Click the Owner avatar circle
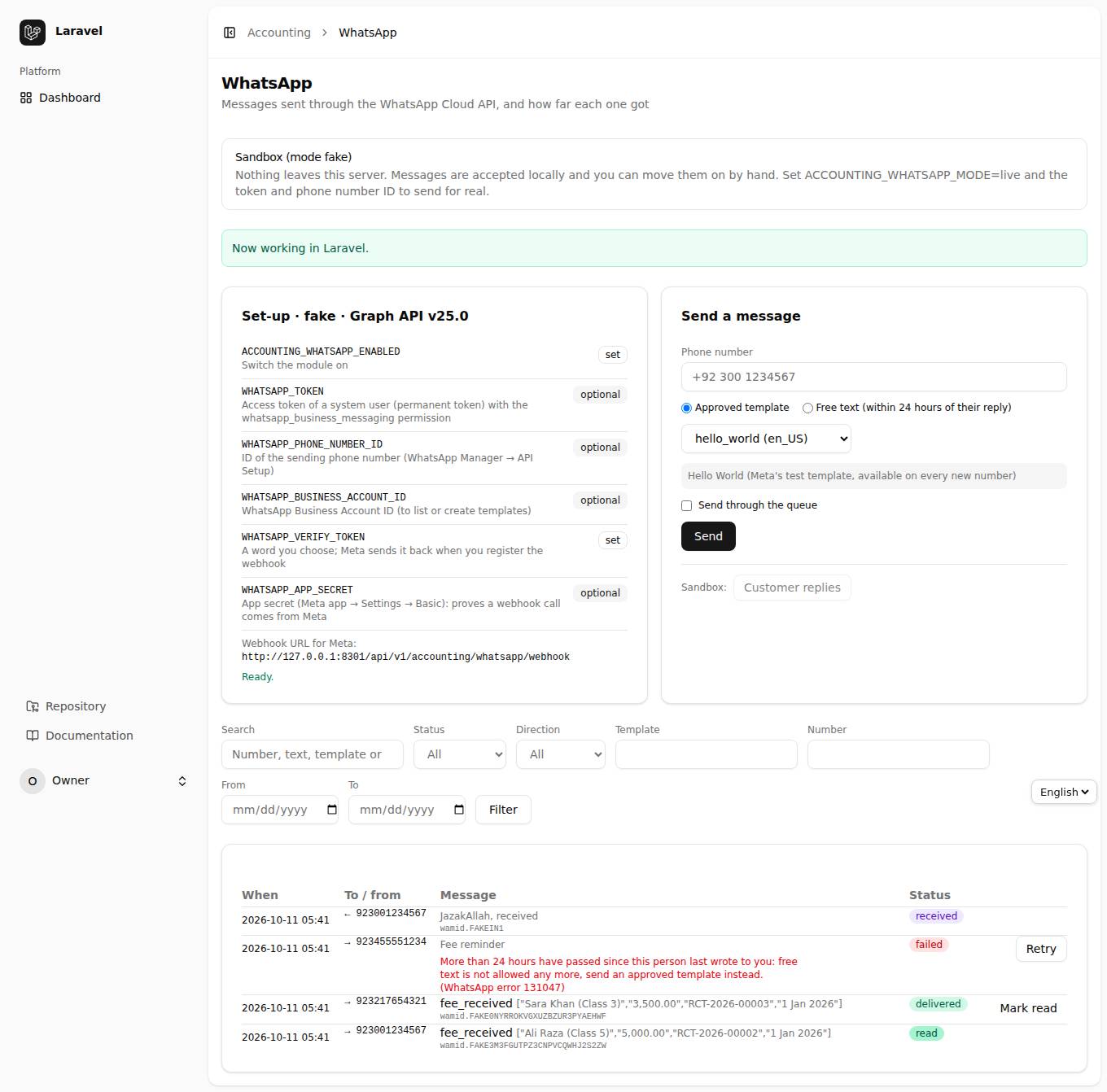 click(x=33, y=780)
